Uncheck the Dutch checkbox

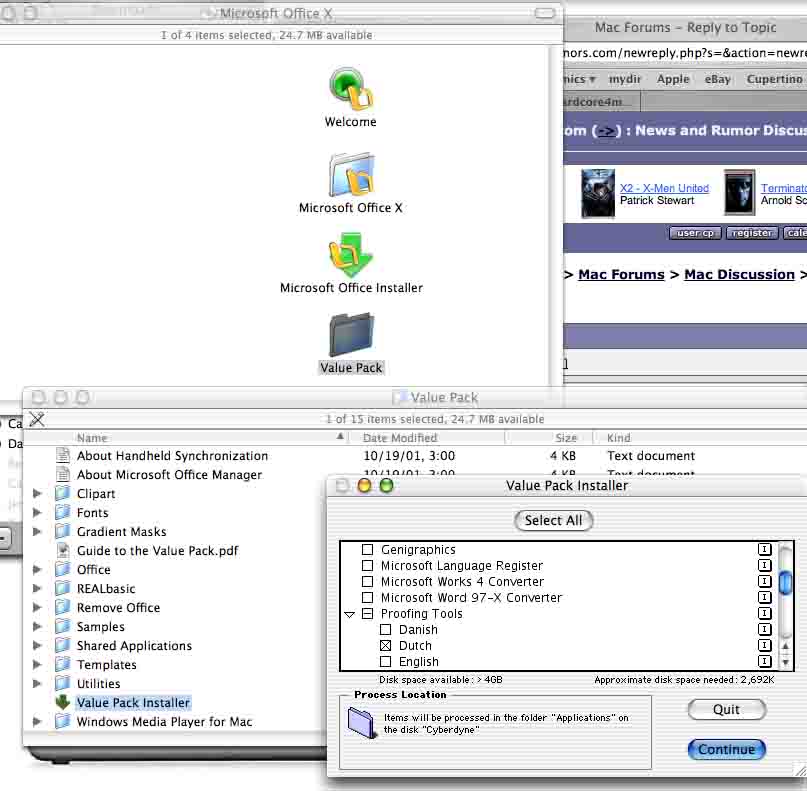click(x=385, y=645)
